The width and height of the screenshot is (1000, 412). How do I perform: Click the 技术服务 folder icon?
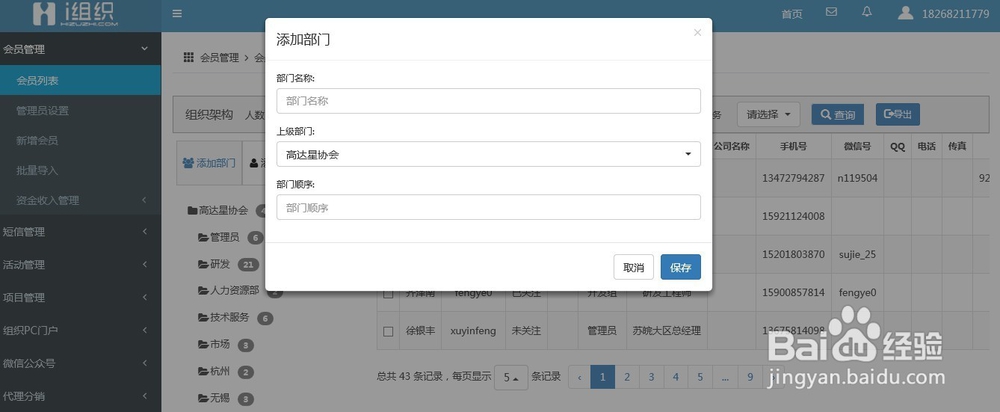(x=203, y=317)
